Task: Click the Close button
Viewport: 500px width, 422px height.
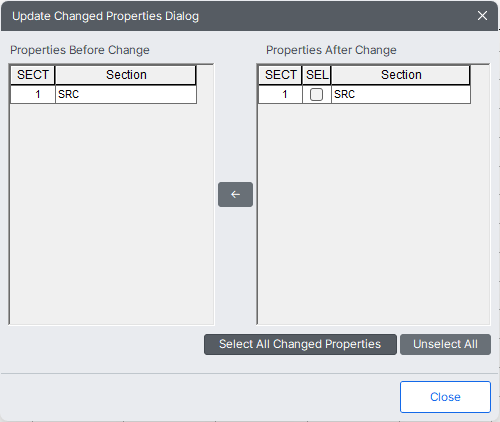Action: point(445,397)
